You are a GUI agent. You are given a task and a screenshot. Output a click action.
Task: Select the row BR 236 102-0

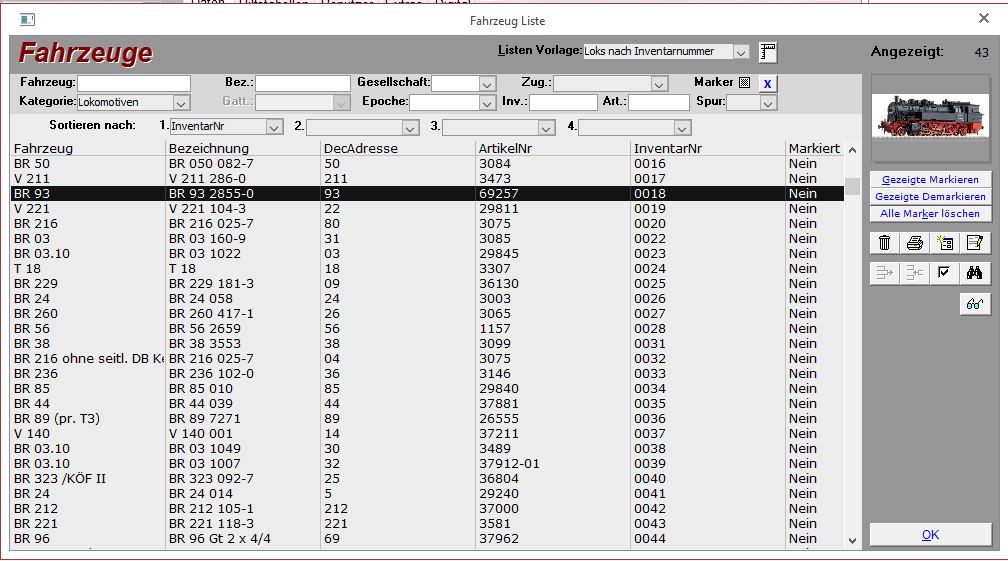(x=428, y=373)
